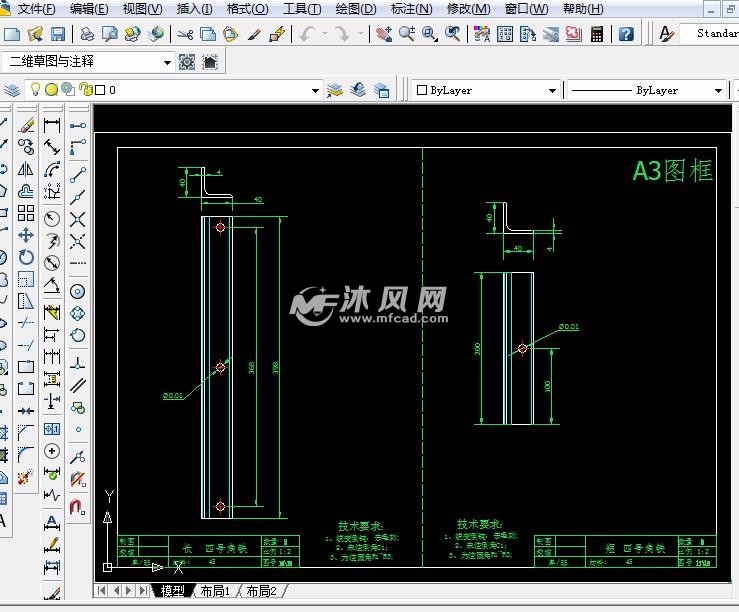Activate the Pan realtime hand tool
The width and height of the screenshot is (739, 612).
pos(384,34)
